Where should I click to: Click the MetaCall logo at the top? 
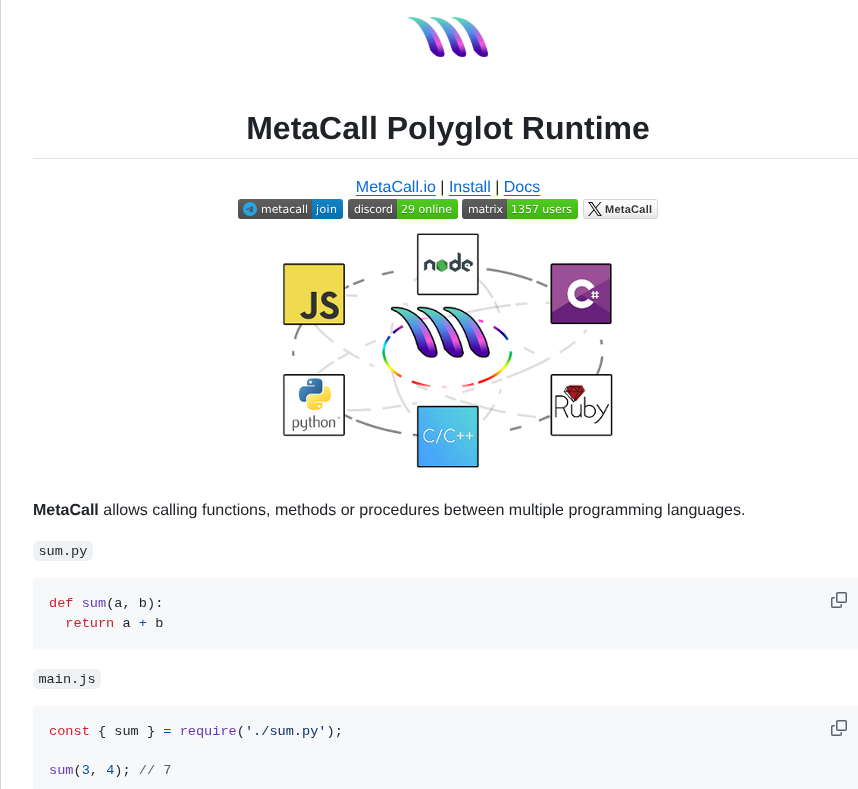point(447,37)
